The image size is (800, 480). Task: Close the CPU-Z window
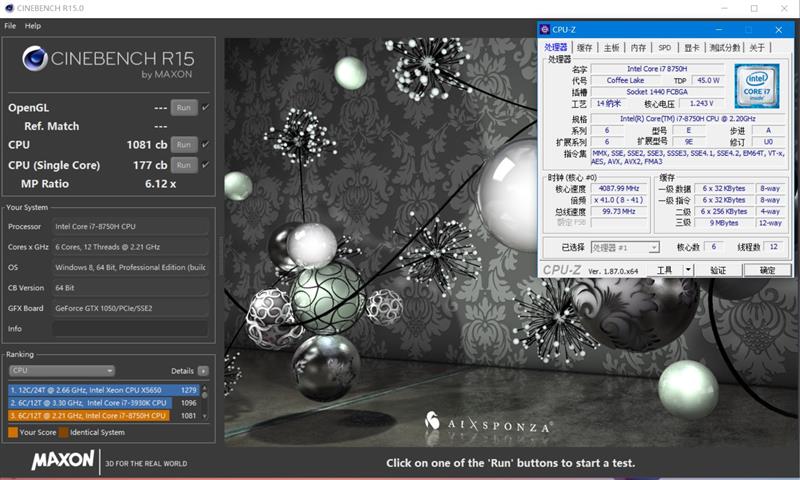pyautogui.click(x=779, y=30)
